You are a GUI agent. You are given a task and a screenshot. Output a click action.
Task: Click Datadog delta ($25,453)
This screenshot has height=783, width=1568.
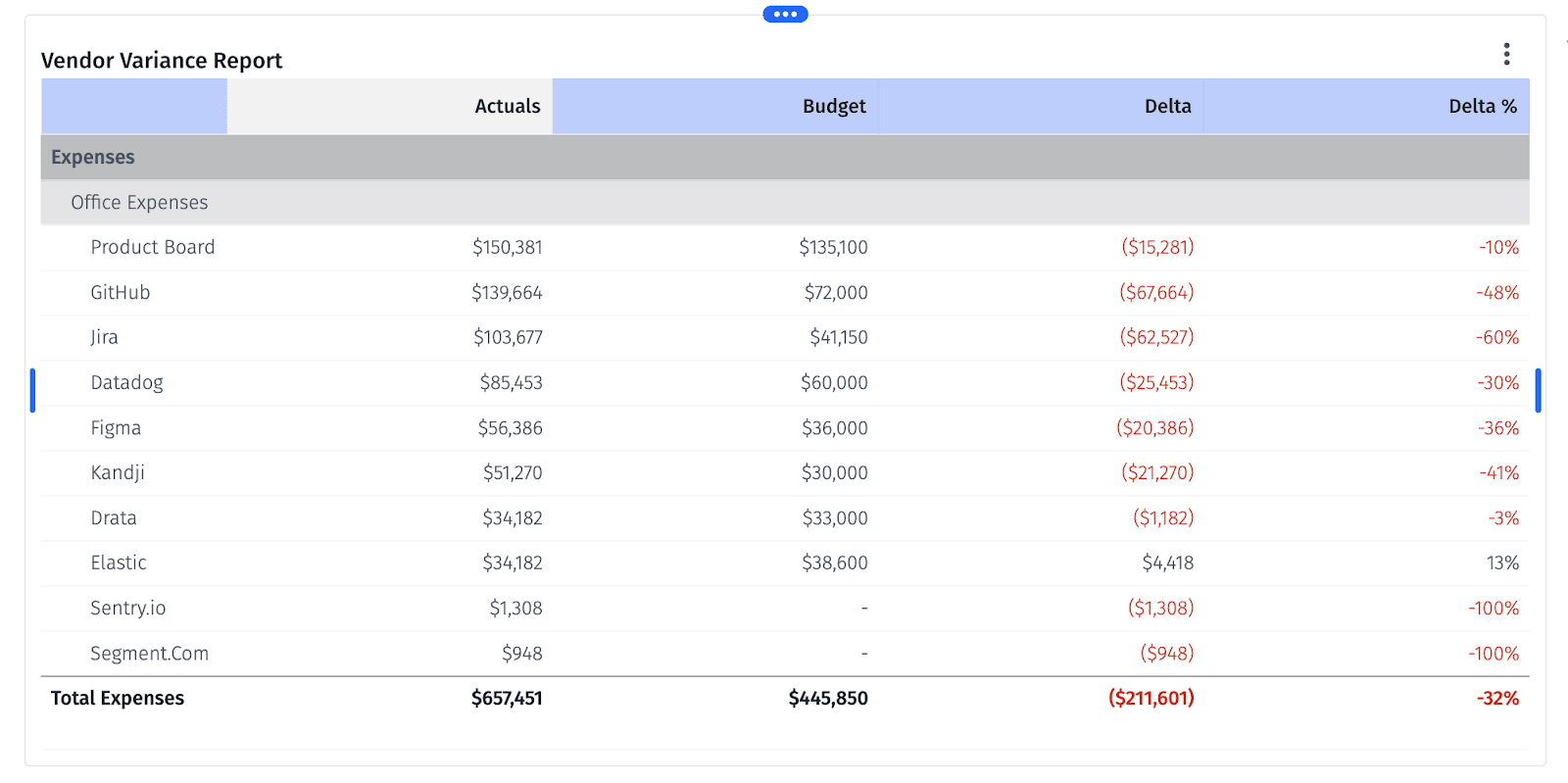pos(1156,382)
